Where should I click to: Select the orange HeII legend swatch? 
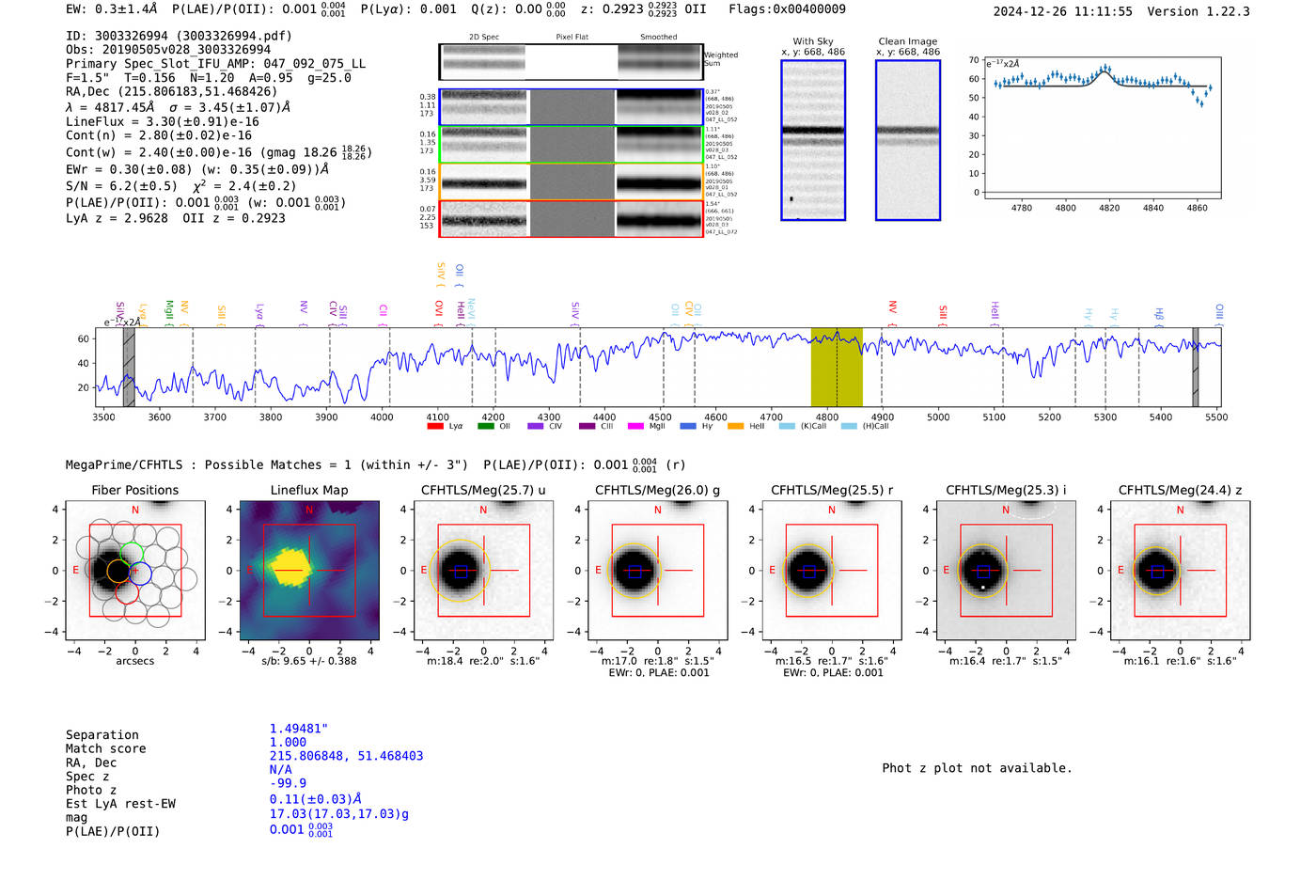pos(735,426)
